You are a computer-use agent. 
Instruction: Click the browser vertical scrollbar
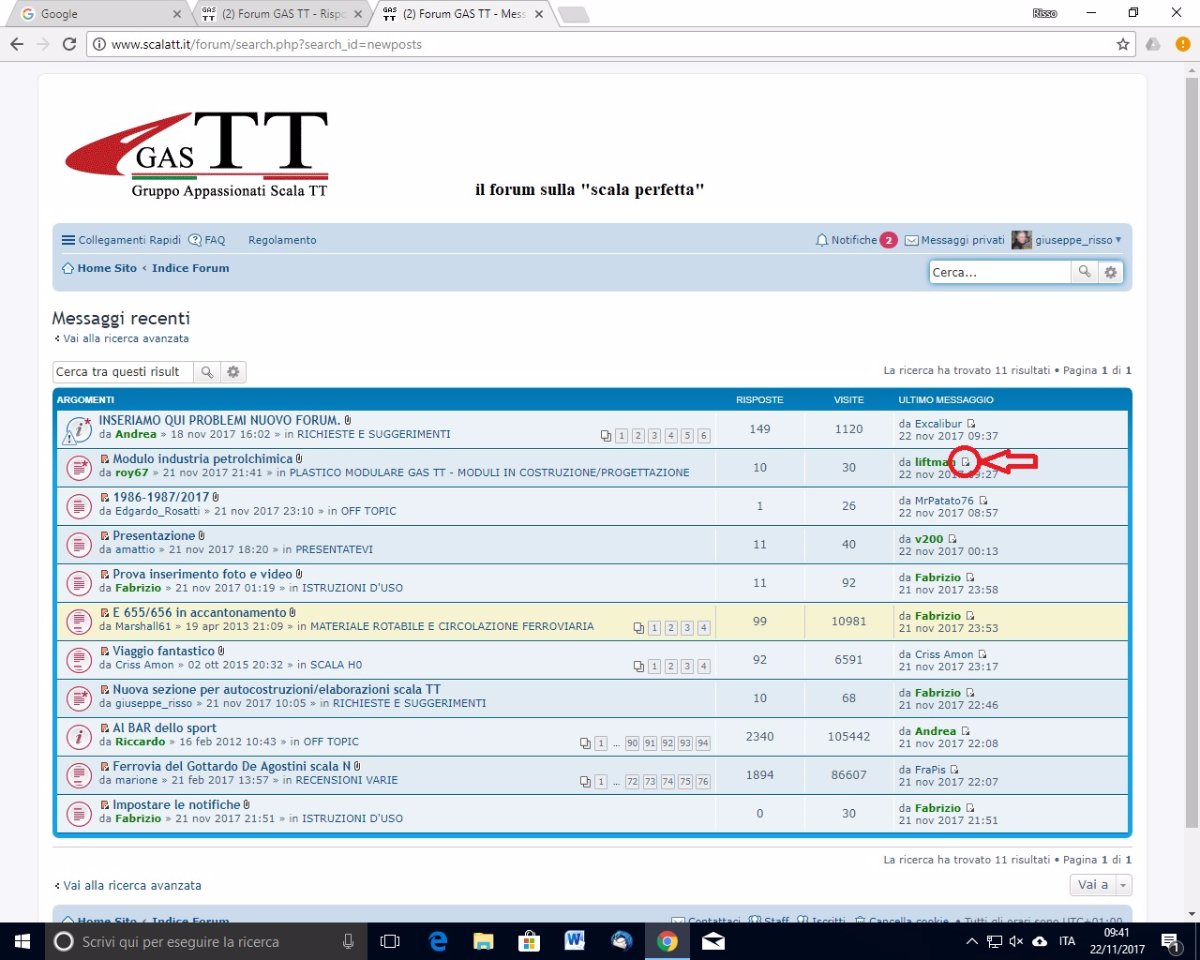coord(1191,450)
